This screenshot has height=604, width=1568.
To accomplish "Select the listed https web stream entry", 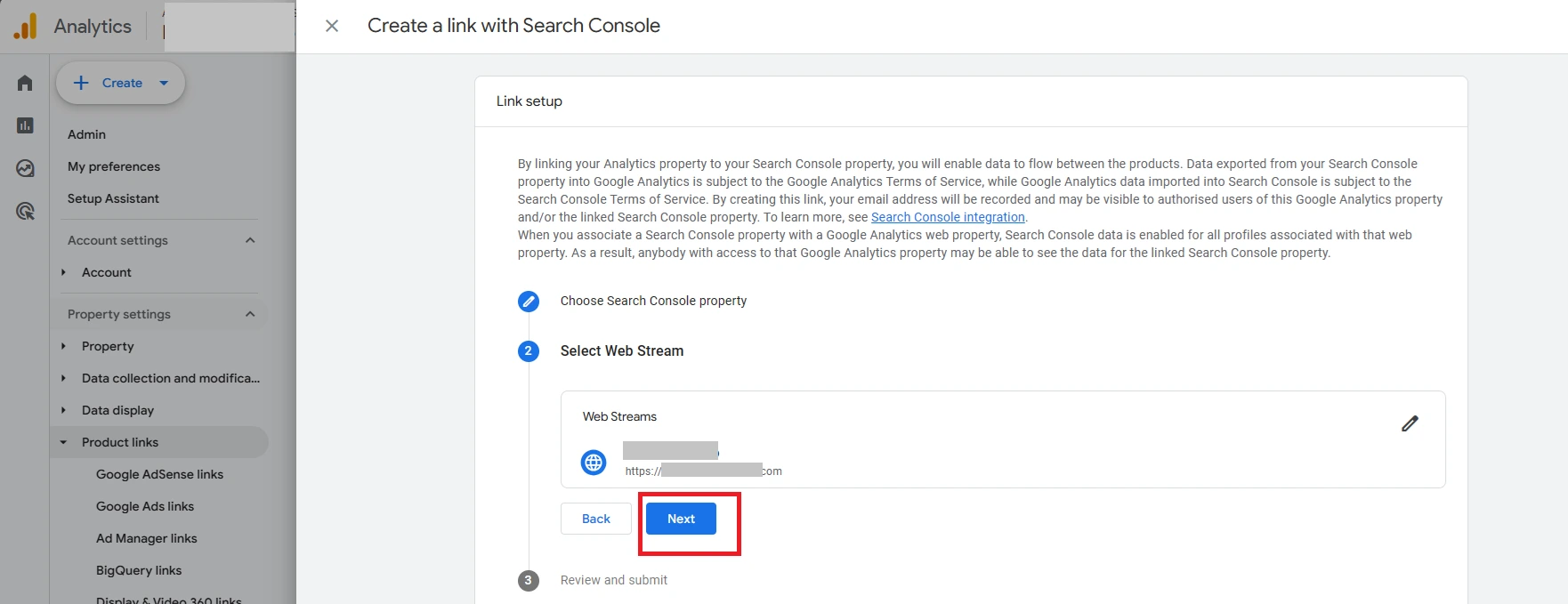I will tap(703, 461).
